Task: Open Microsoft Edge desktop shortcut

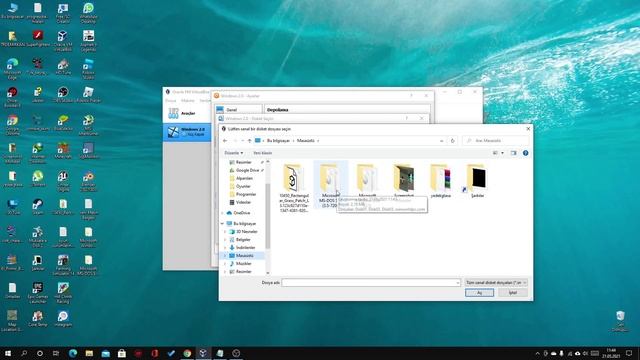Action: point(12,69)
